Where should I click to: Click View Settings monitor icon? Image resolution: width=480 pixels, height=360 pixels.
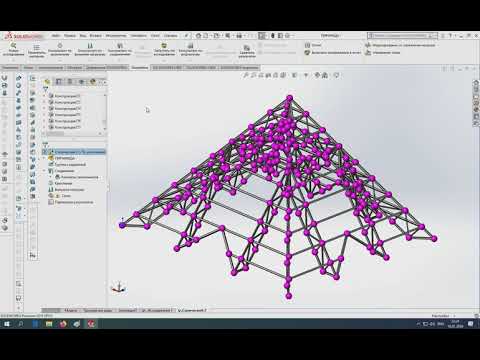tap(337, 75)
